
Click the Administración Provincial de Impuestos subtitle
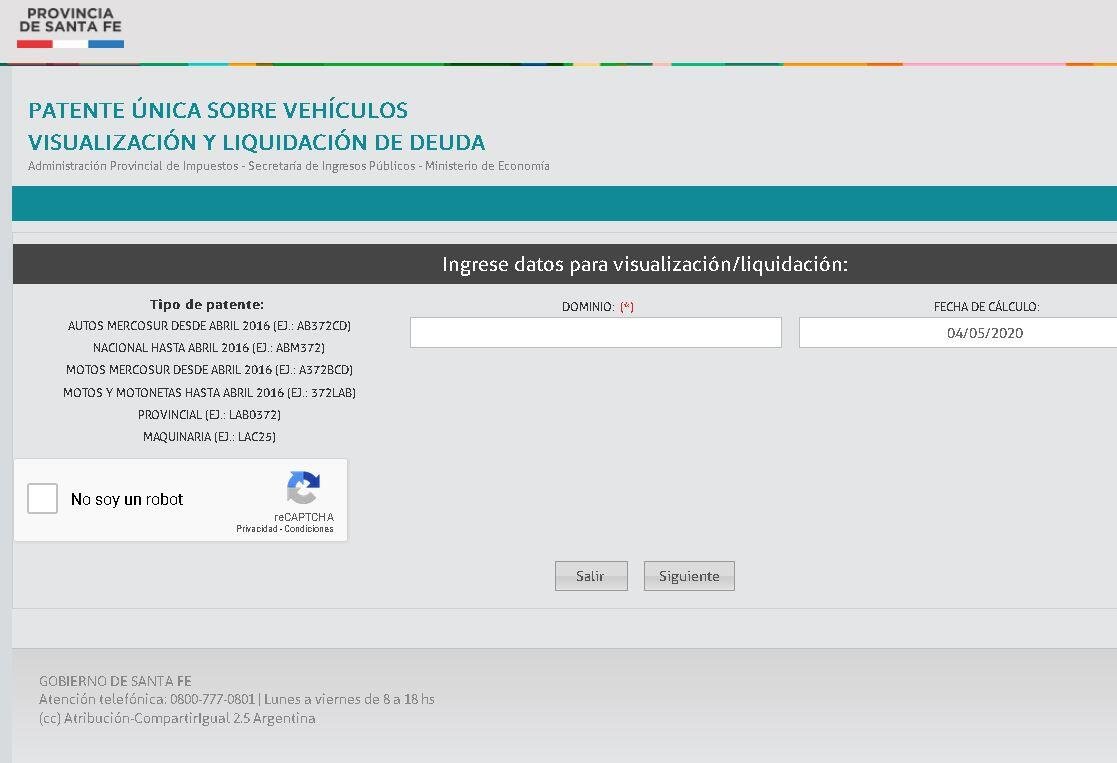[x=287, y=166]
